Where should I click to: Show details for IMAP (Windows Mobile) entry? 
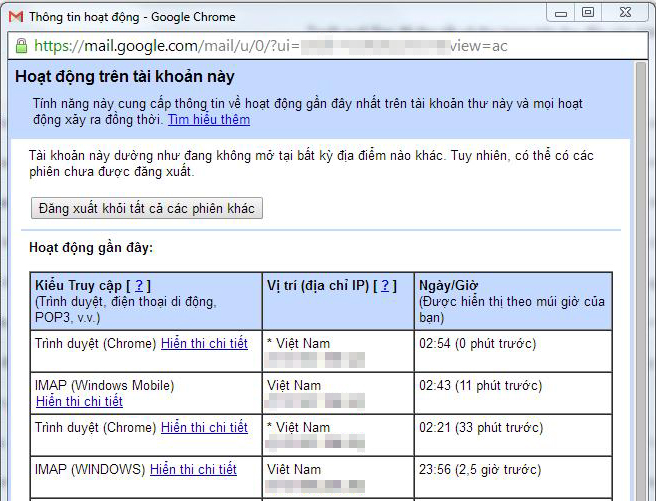click(79, 401)
